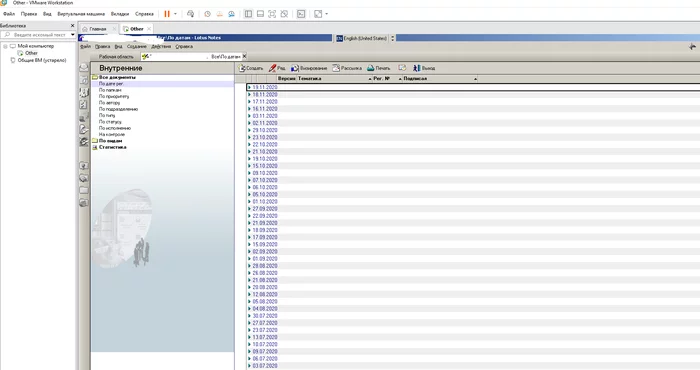Click the Визирование toolbar button

[309, 68]
